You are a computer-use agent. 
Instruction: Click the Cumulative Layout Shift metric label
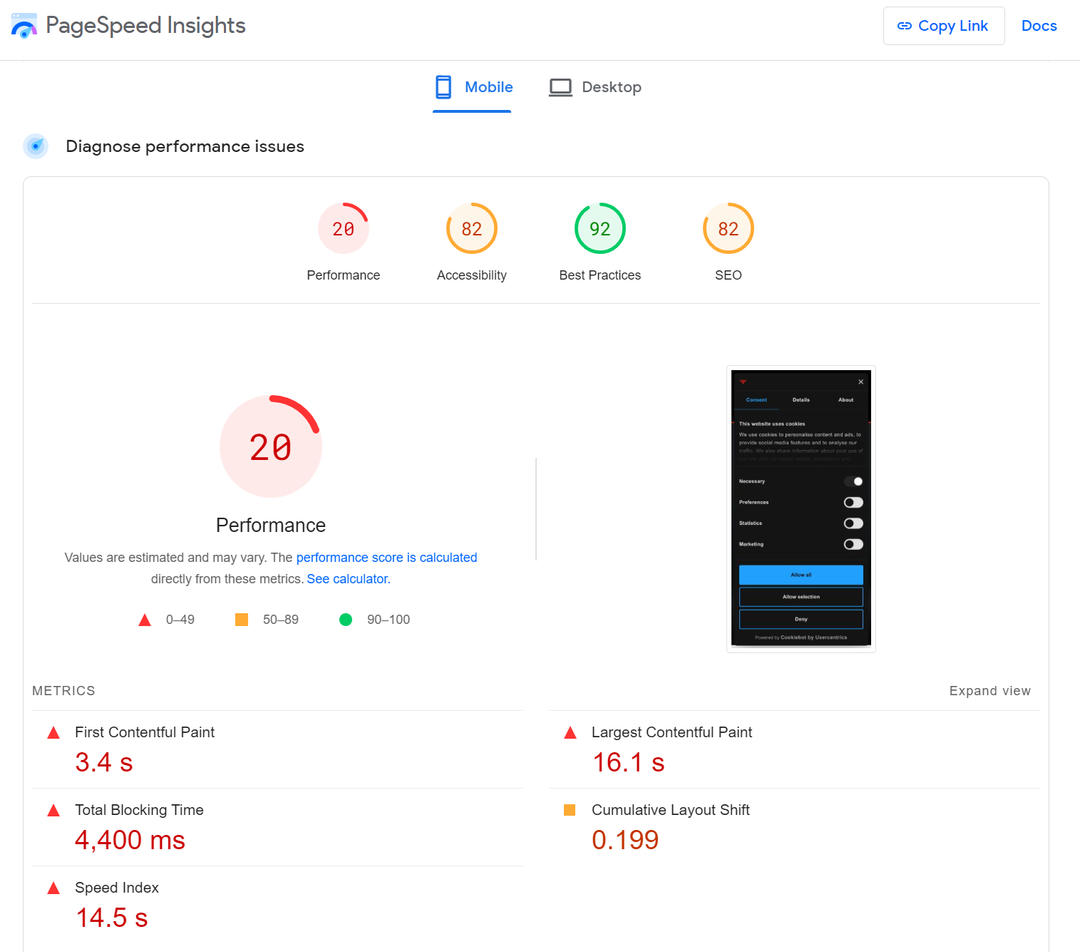coord(670,810)
